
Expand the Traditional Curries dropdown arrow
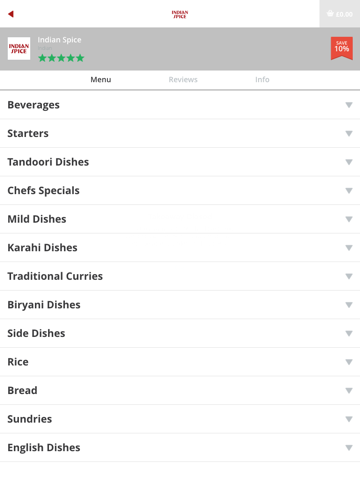(x=349, y=276)
